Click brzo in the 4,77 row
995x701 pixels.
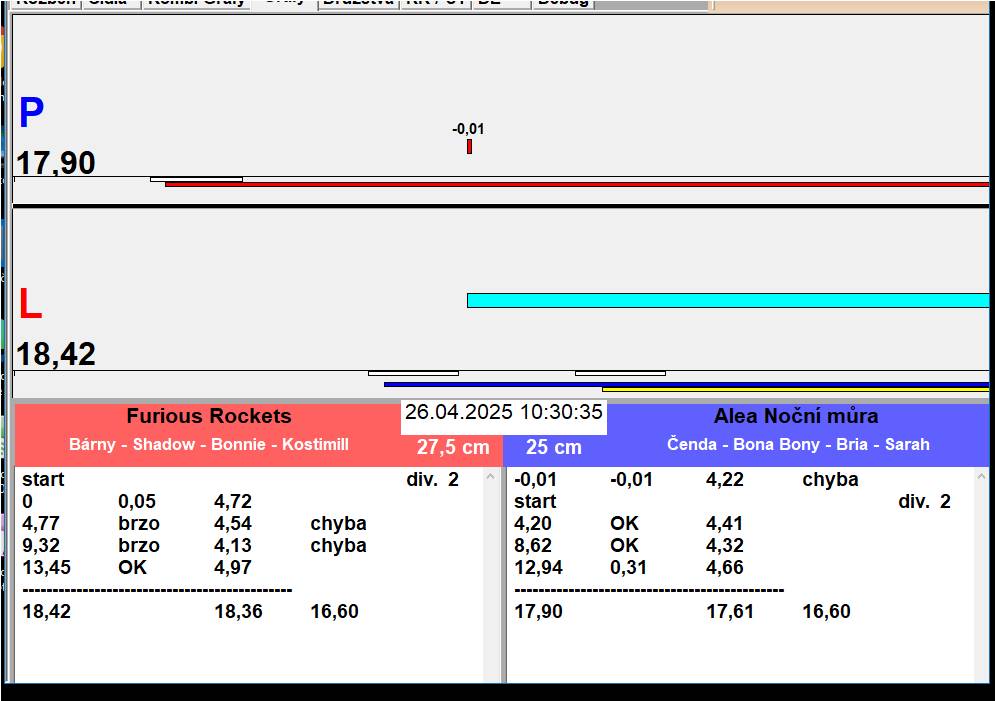(x=139, y=524)
